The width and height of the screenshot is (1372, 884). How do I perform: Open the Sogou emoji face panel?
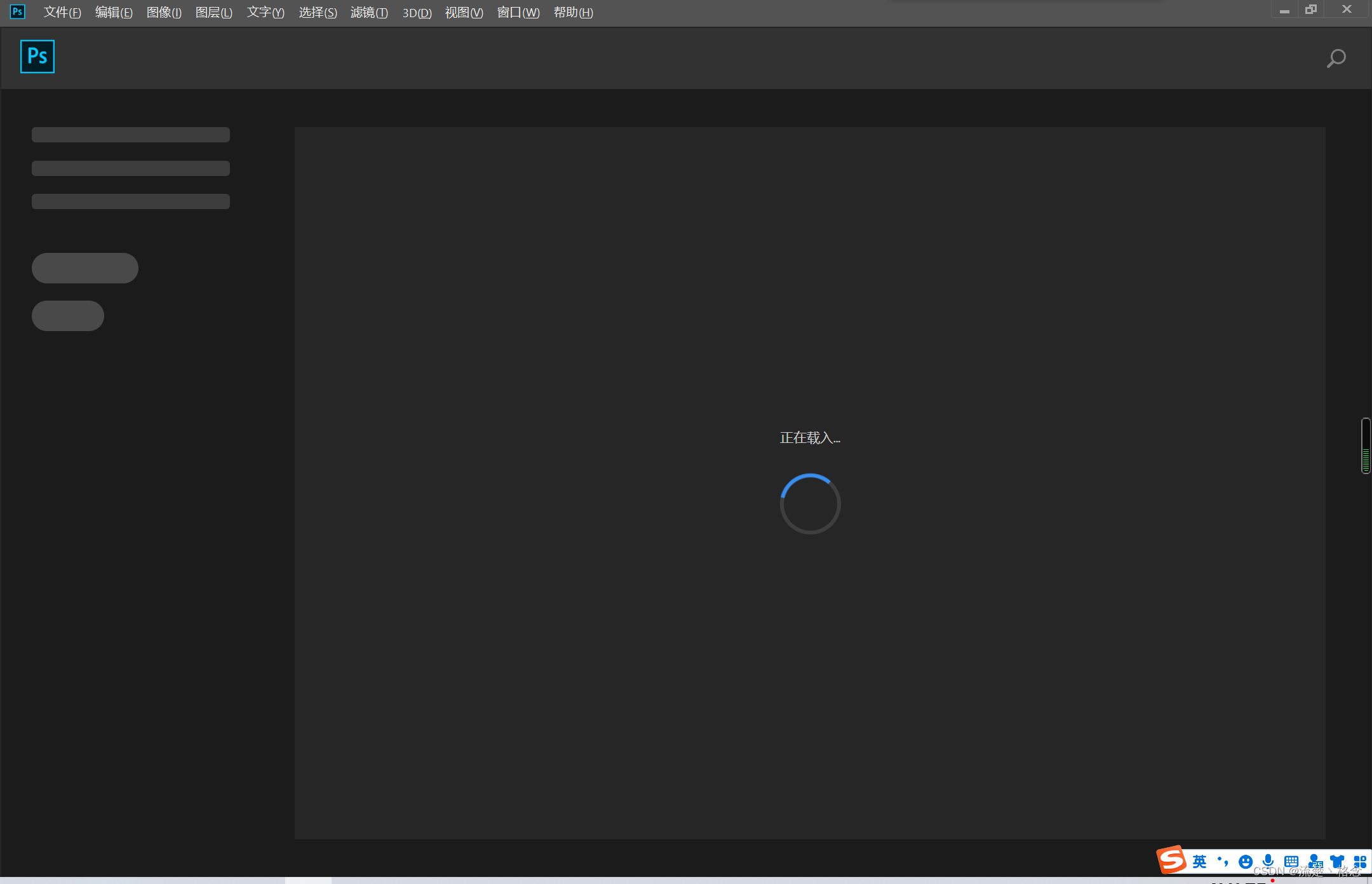[1246, 862]
